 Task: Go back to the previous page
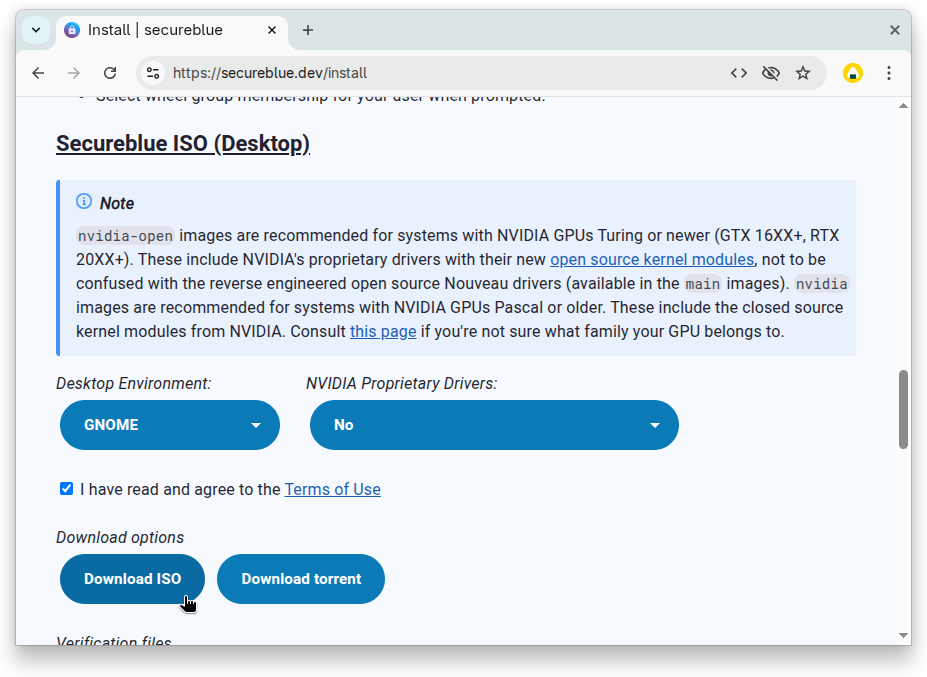click(x=38, y=73)
